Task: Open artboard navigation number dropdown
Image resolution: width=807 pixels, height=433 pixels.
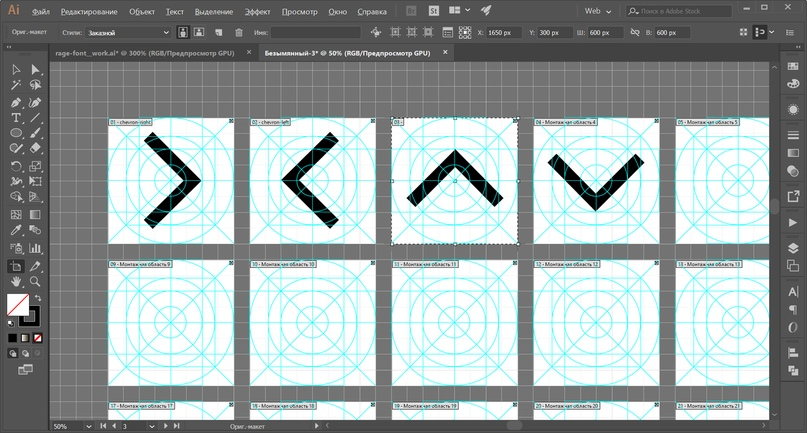Action: tap(152, 426)
